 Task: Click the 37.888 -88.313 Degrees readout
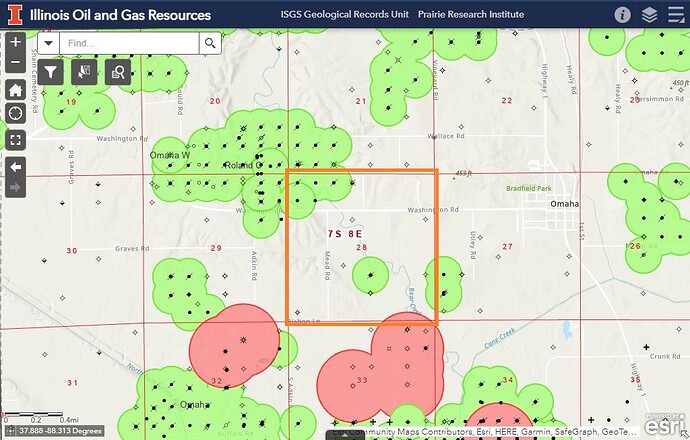[61, 431]
